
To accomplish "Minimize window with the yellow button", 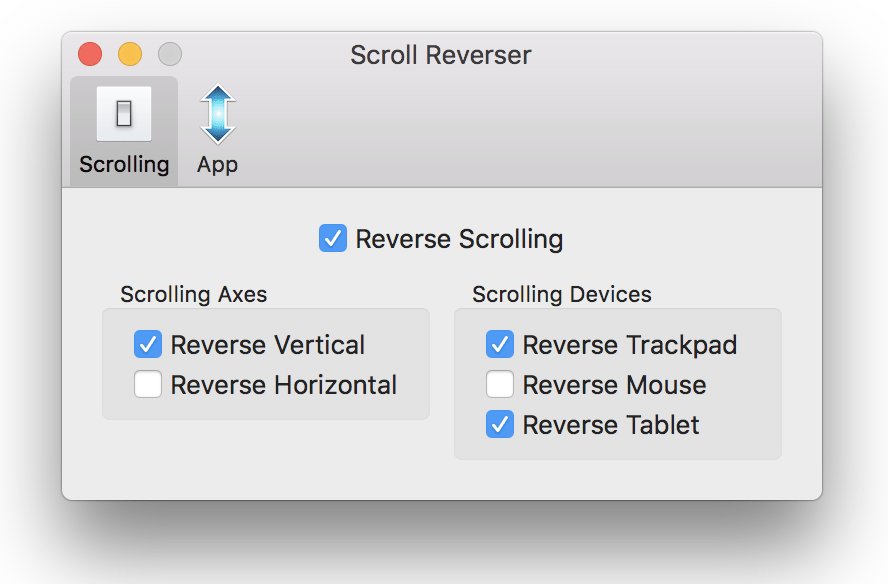I will pos(130,54).
